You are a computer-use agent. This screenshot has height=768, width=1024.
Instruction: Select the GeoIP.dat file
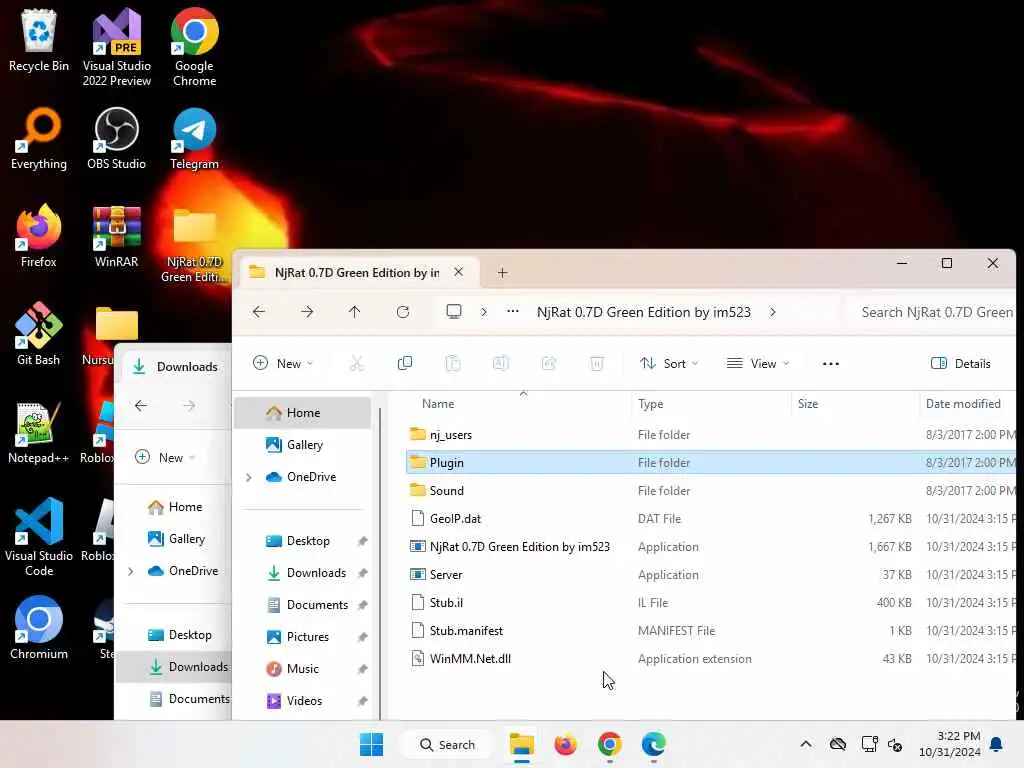pyautogui.click(x=711, y=519)
